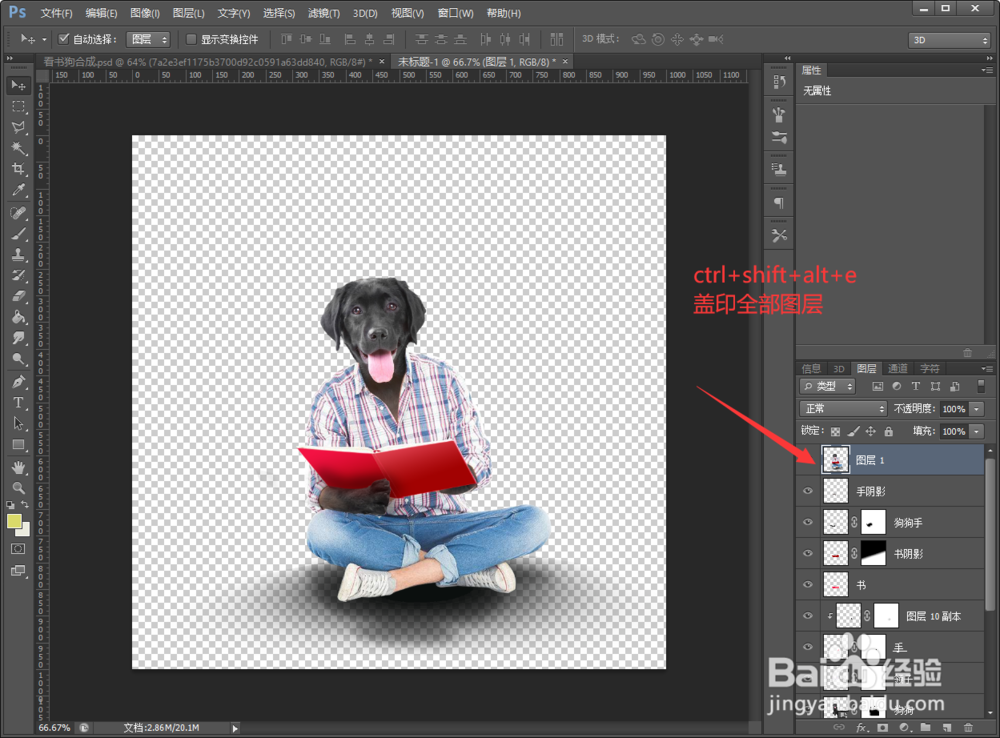Image resolution: width=1000 pixels, height=738 pixels.
Task: Hide the 图层 10 副本 layer
Action: (x=807, y=616)
